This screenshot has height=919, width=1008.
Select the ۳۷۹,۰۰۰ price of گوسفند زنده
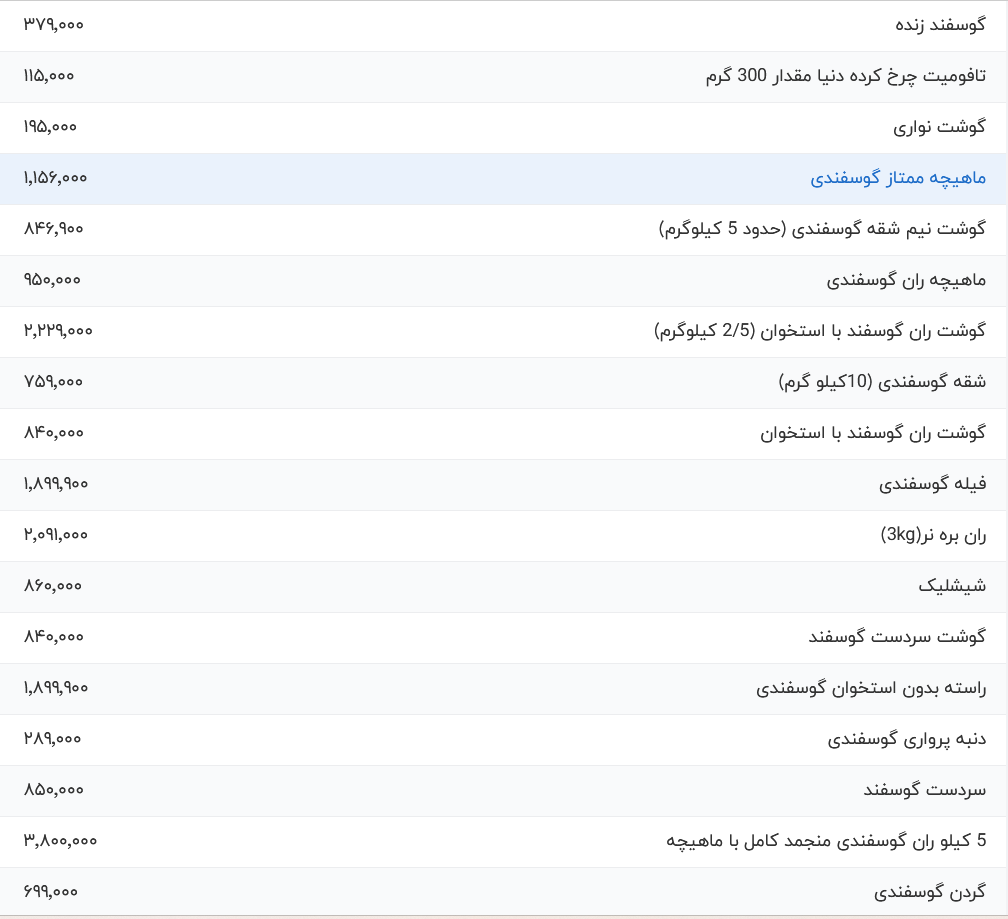pos(54,25)
